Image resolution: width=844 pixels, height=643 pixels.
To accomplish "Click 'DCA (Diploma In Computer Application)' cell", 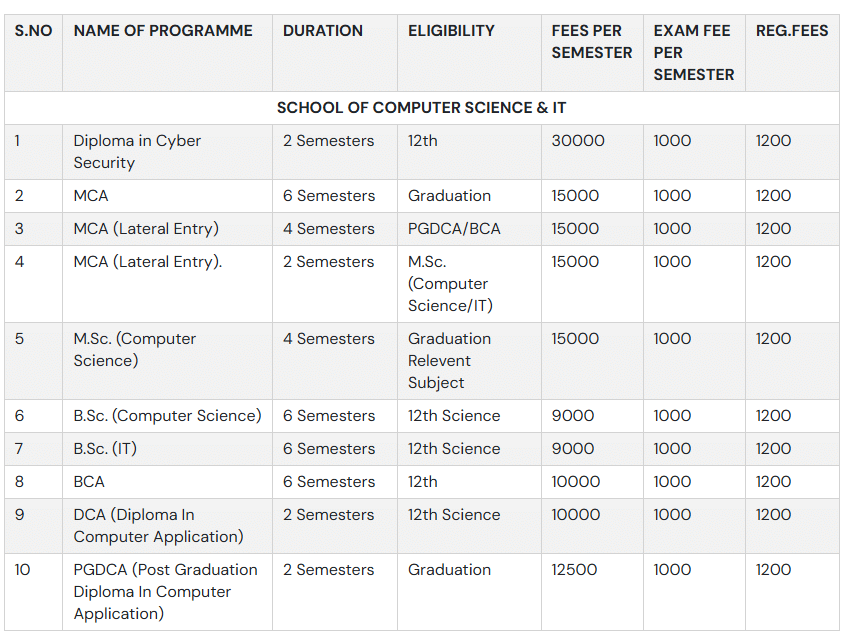I will [158, 526].
